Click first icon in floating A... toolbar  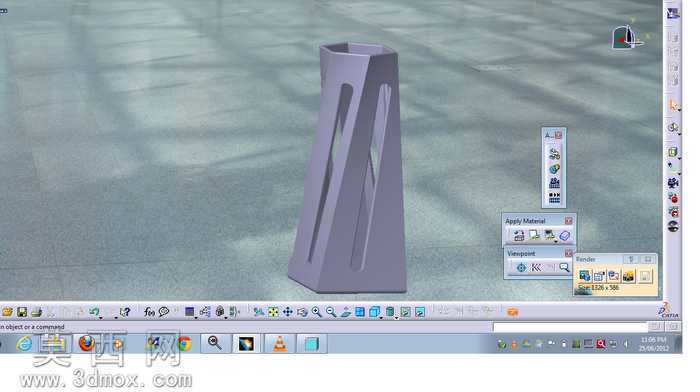click(554, 154)
